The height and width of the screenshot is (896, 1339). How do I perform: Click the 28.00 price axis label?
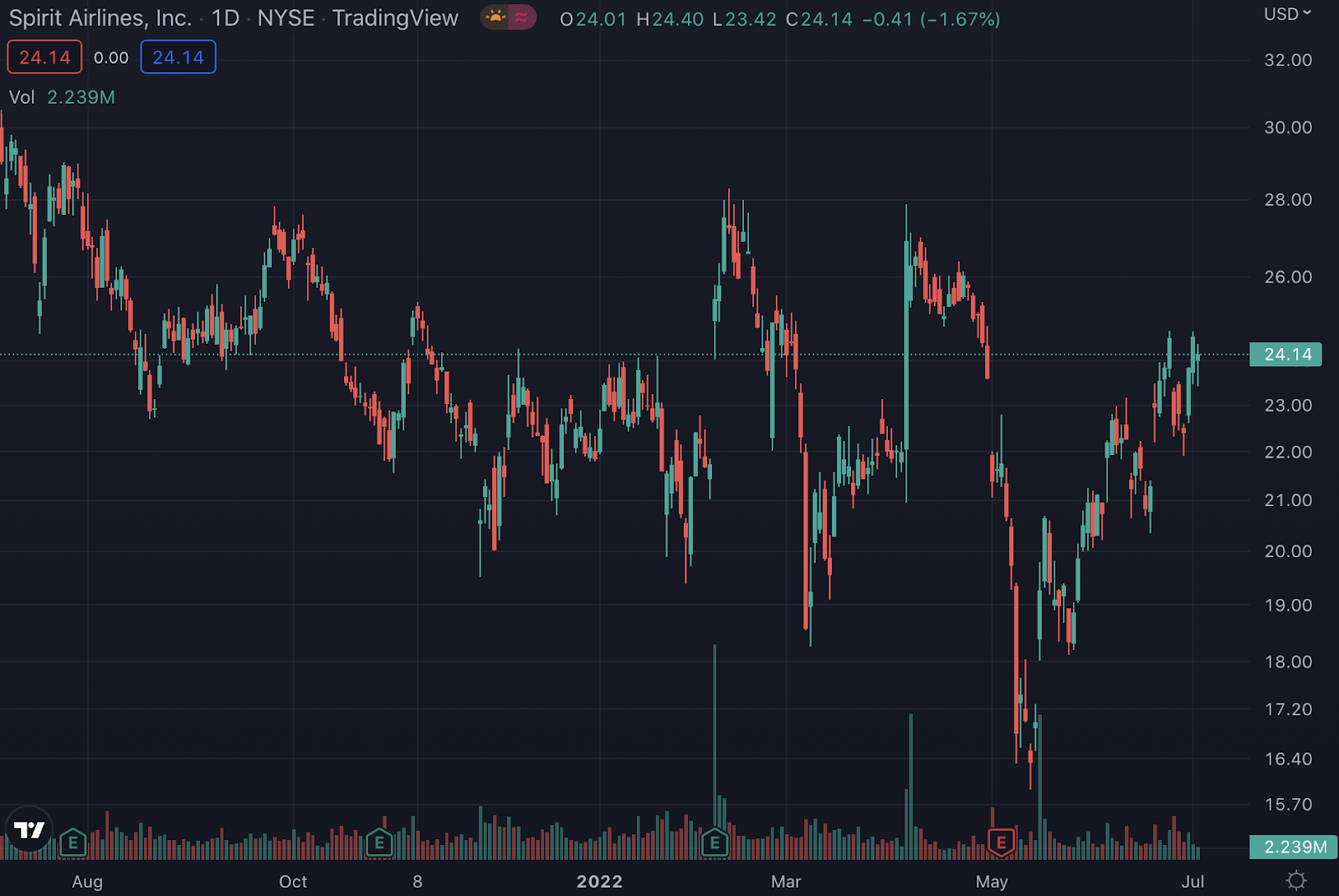[1288, 199]
